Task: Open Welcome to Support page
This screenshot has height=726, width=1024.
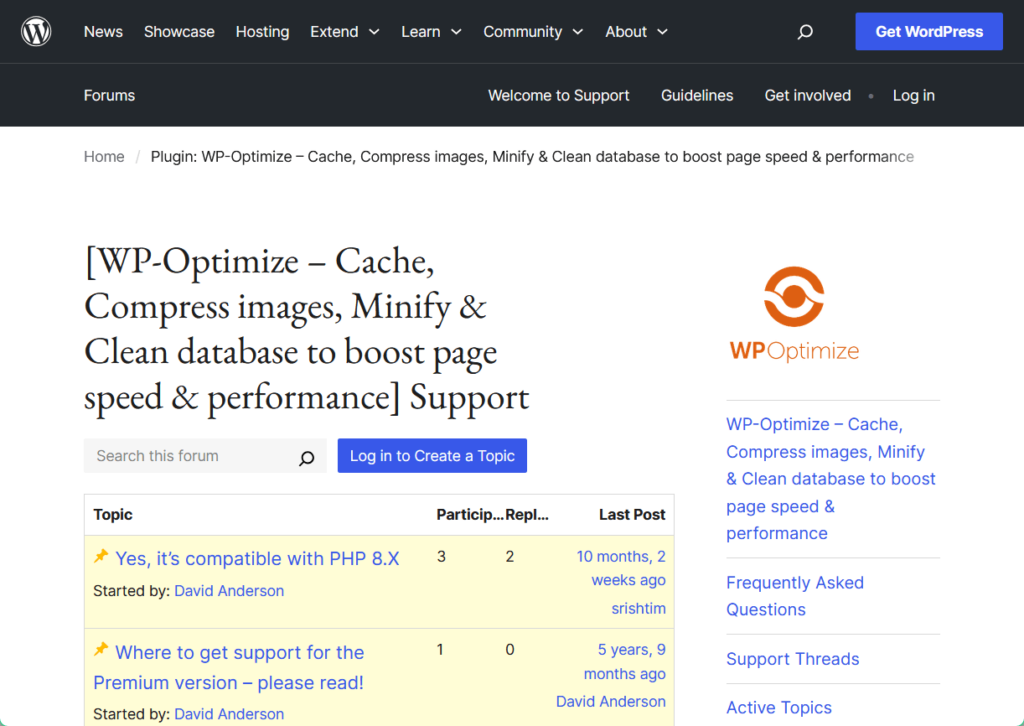Action: point(558,95)
